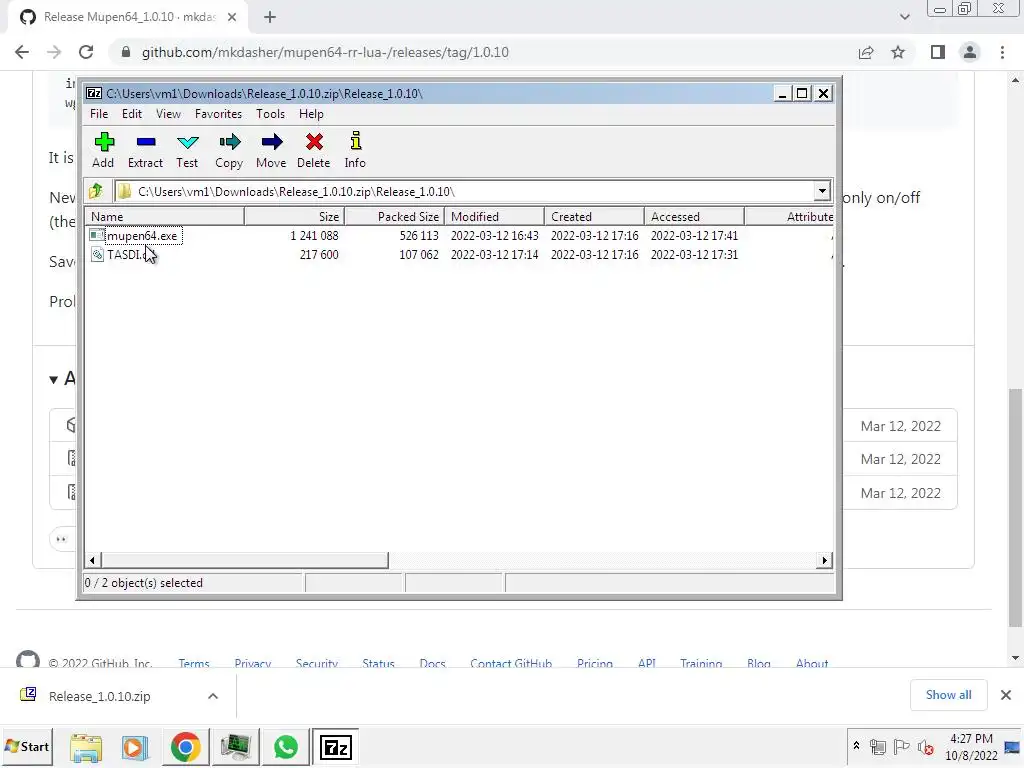Click the left scroll arrow in 7-Zip
1024x768 pixels.
(x=92, y=560)
